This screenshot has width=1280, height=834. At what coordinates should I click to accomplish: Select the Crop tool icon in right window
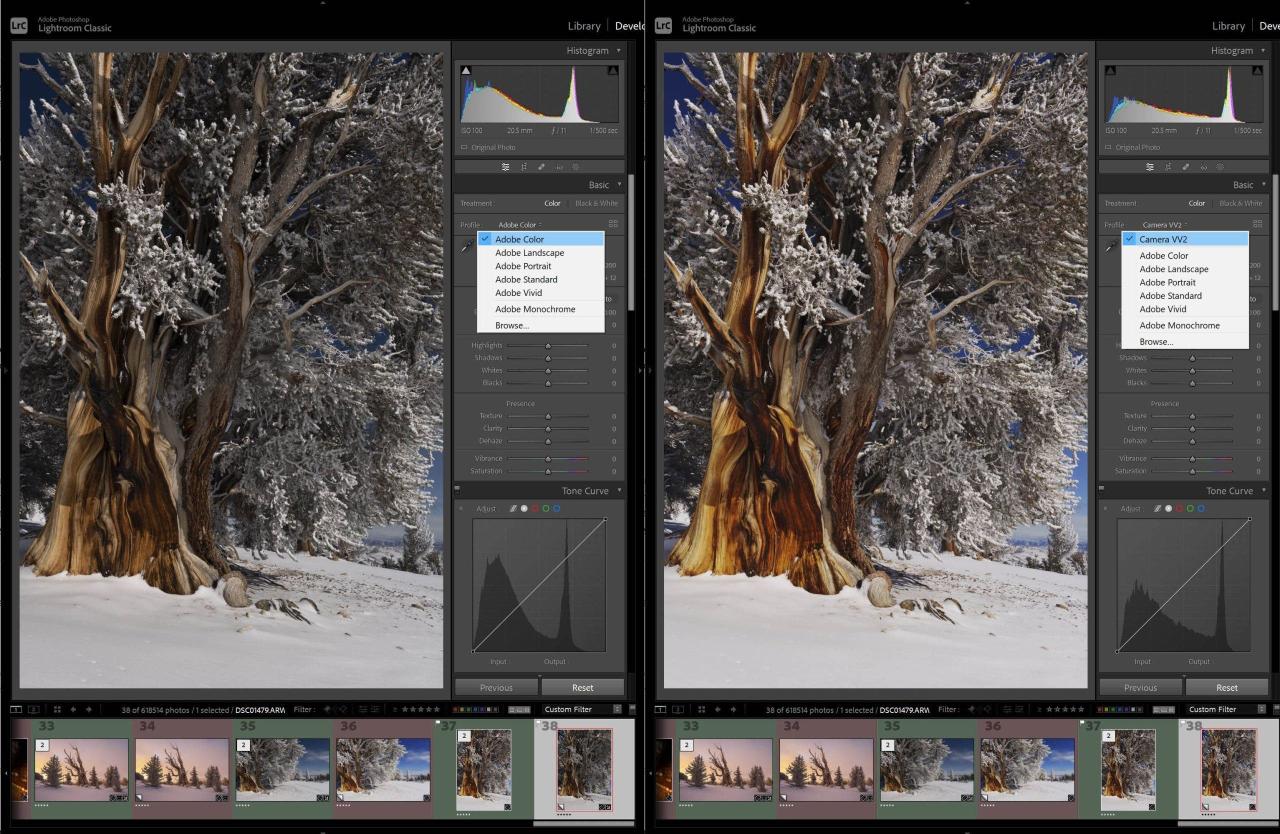(1167, 167)
